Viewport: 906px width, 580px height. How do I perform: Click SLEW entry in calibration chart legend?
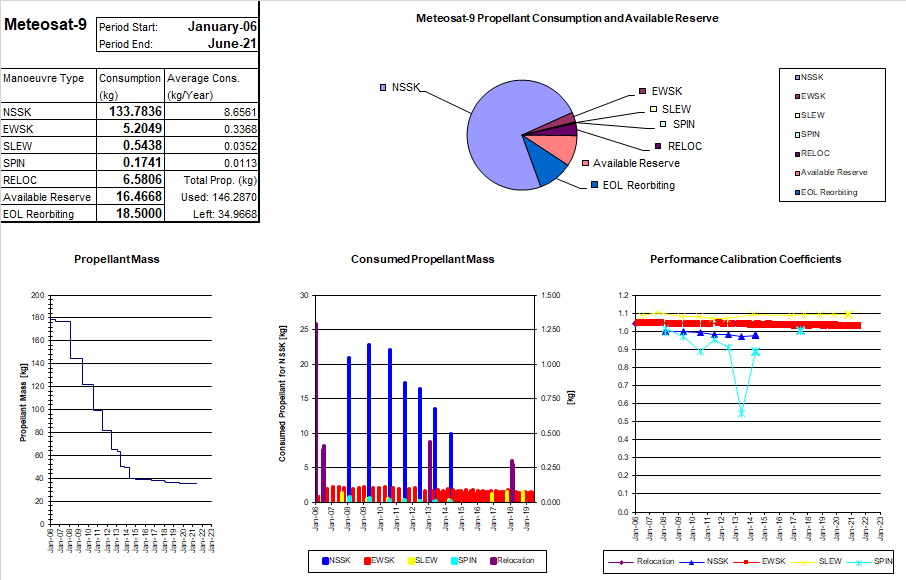coord(817,562)
